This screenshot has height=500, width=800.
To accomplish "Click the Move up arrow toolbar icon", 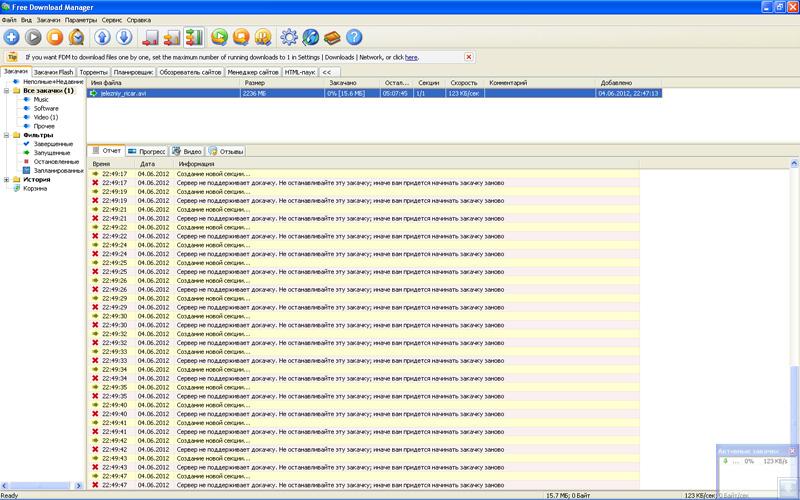I will 102,37.
